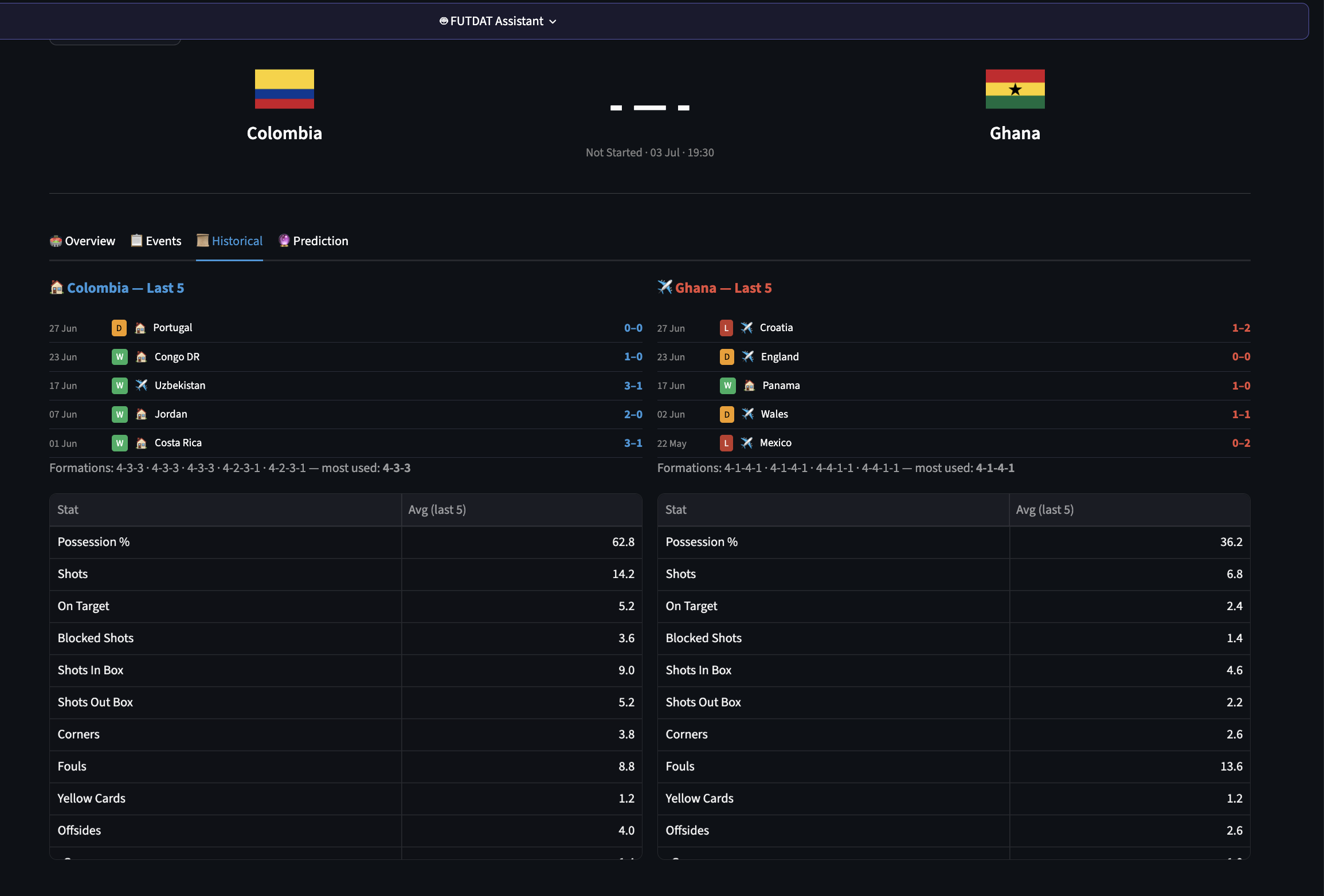This screenshot has width=1324, height=896.
Task: Select the Prediction tab
Action: tap(314, 241)
